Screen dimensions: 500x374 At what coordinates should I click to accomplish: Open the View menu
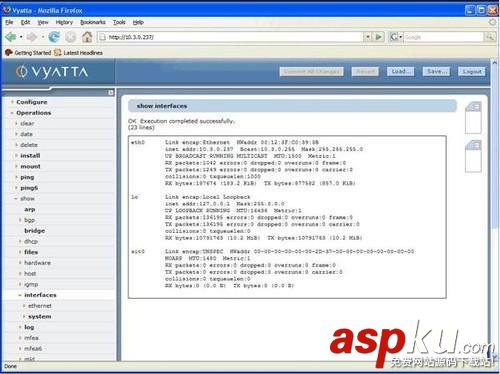(43, 22)
